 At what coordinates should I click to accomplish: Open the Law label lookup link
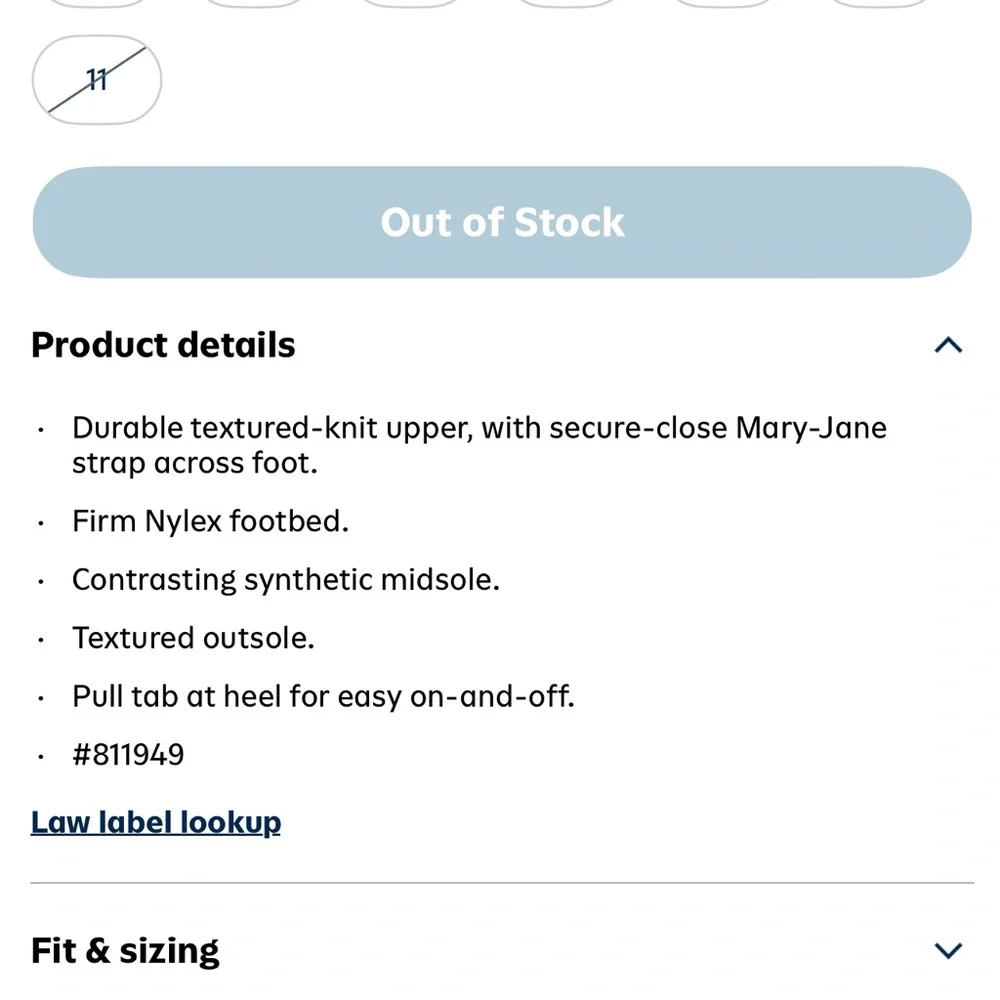(156, 823)
